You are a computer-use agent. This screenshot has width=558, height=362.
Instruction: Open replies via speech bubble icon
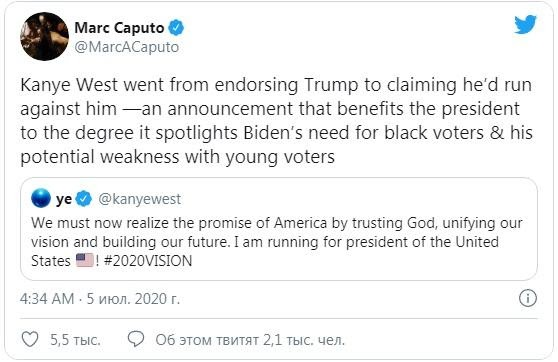click(x=136, y=339)
